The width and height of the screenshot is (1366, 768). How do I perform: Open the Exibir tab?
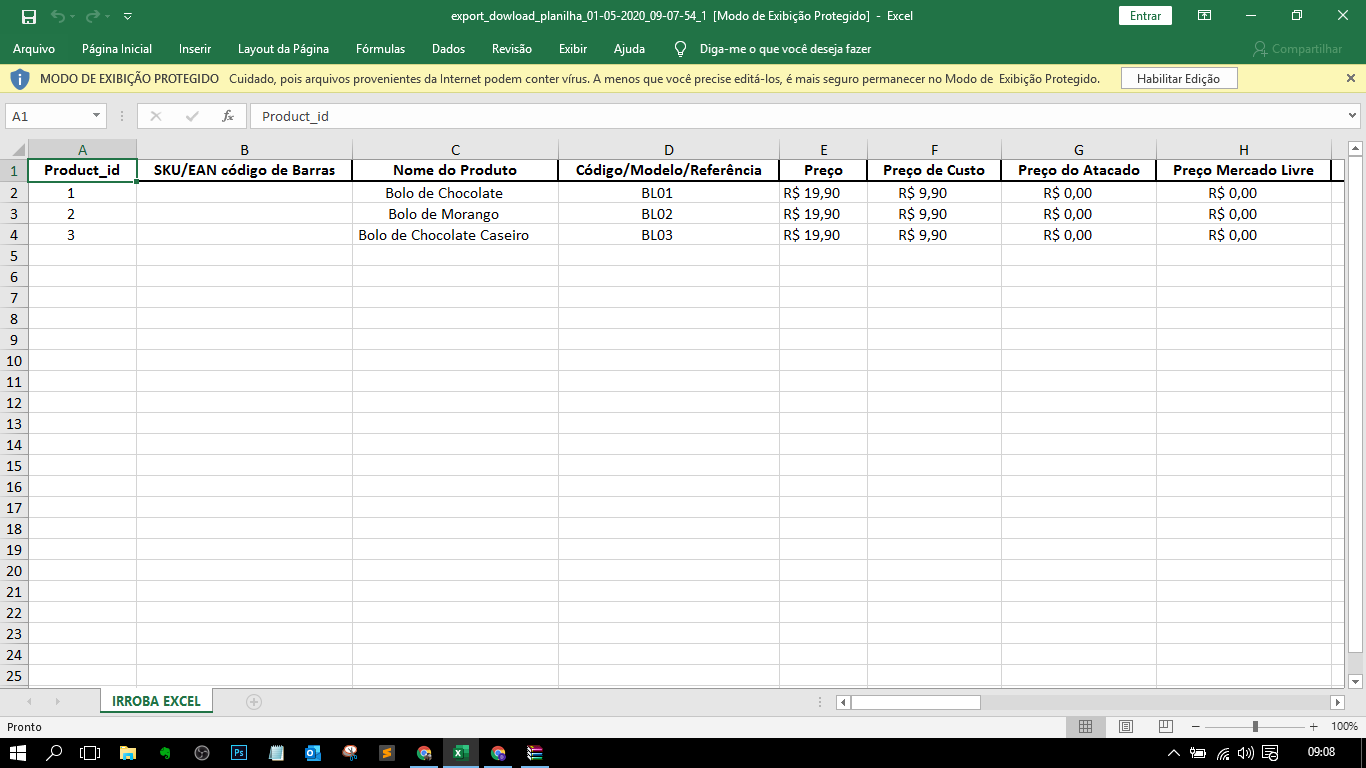[573, 48]
